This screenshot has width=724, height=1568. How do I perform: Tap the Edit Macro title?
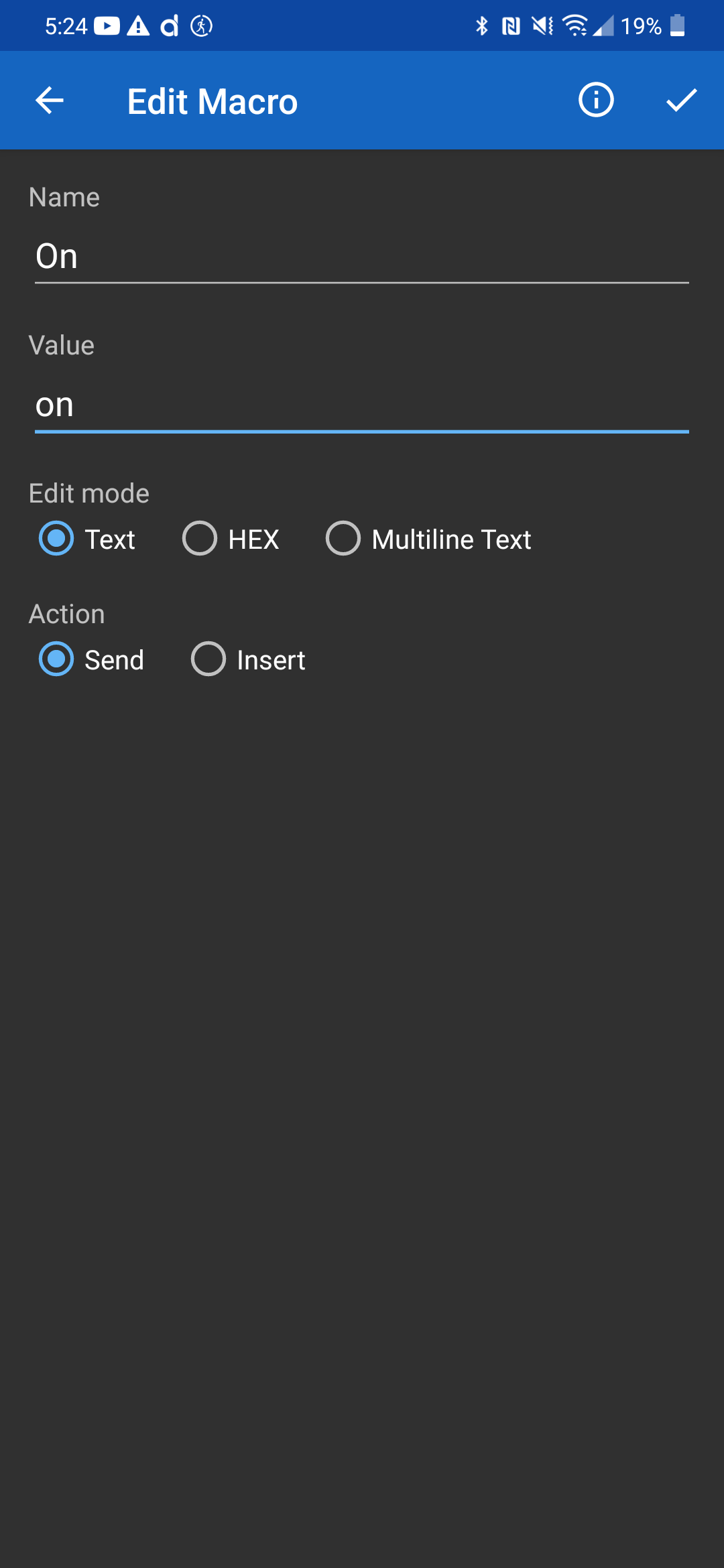(213, 102)
